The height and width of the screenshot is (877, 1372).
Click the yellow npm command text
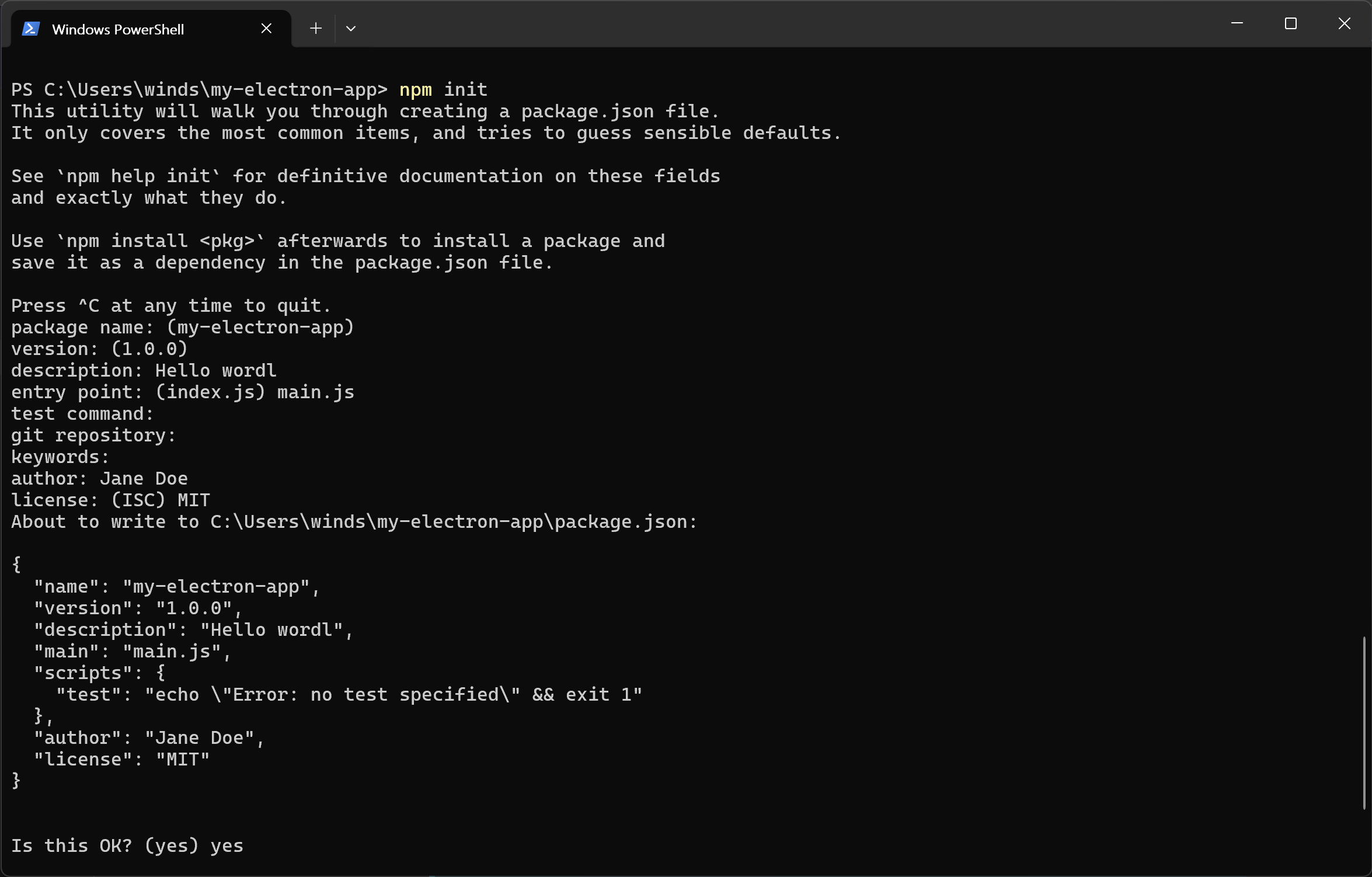tap(415, 90)
